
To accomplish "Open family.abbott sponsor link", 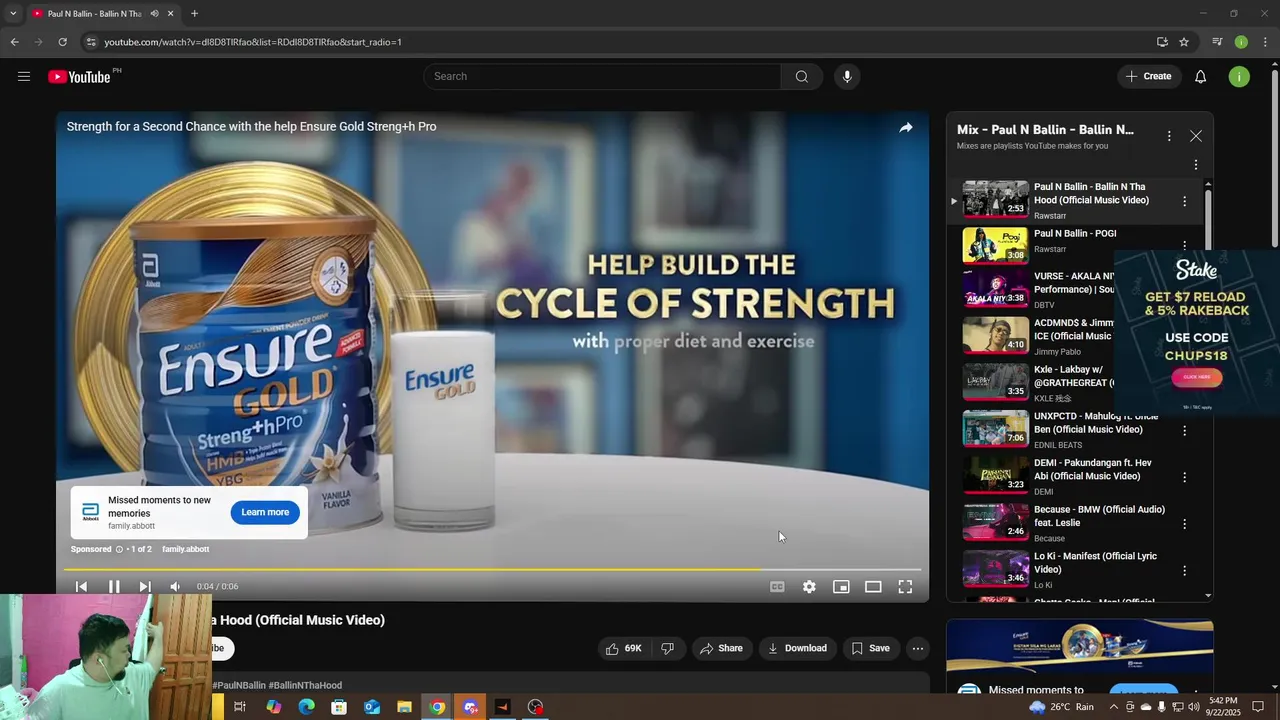I will click(185, 549).
